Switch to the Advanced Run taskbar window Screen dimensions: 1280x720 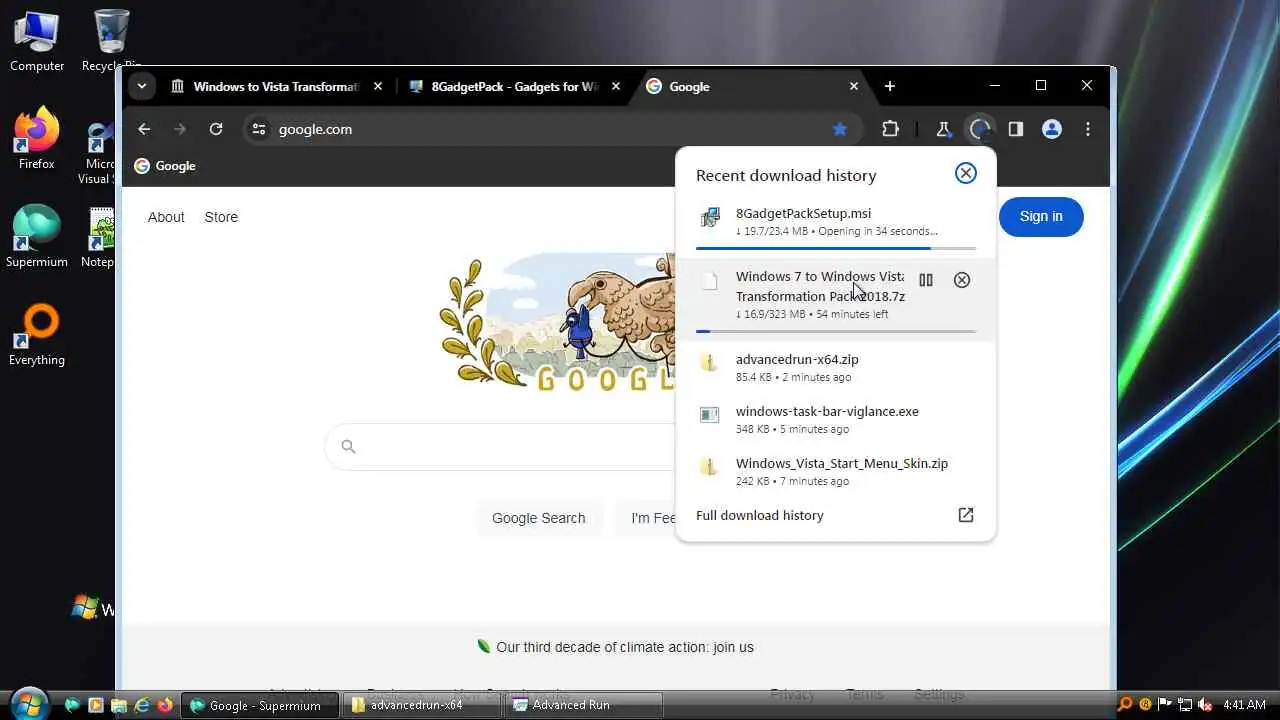click(584, 705)
